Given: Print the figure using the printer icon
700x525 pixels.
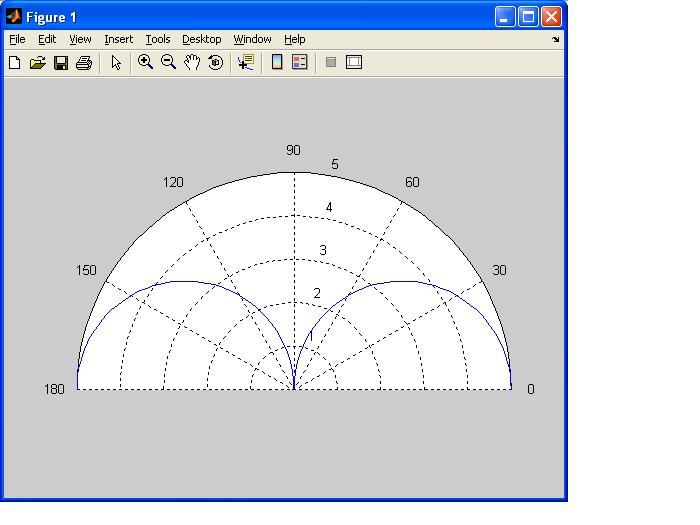Looking at the screenshot, I should 84,63.
